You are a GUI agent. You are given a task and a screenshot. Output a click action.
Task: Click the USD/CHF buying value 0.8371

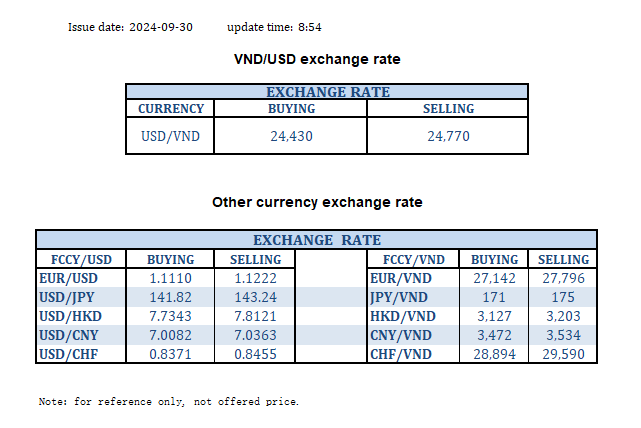point(170,355)
